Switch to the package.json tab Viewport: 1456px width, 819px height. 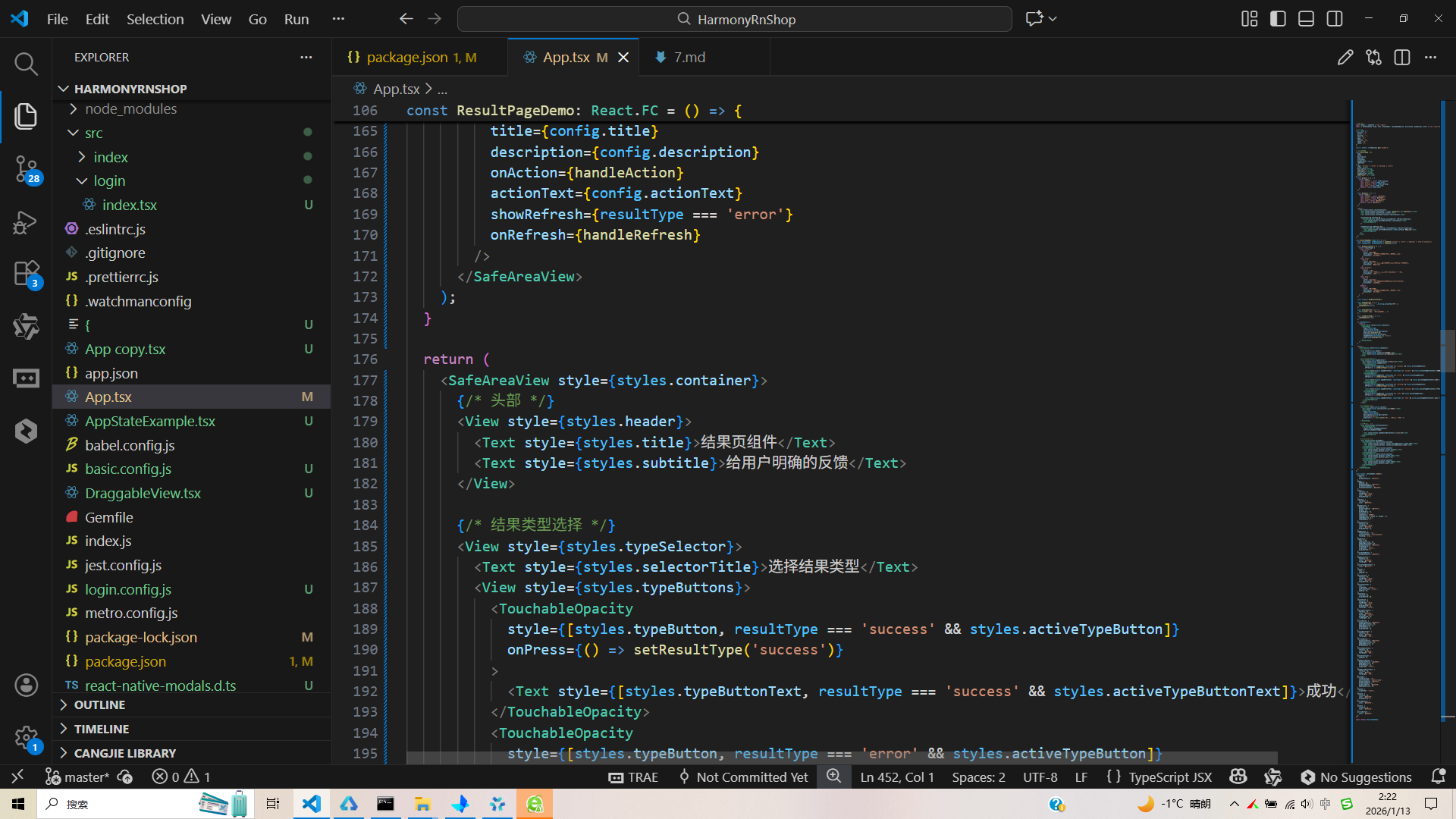[407, 58]
